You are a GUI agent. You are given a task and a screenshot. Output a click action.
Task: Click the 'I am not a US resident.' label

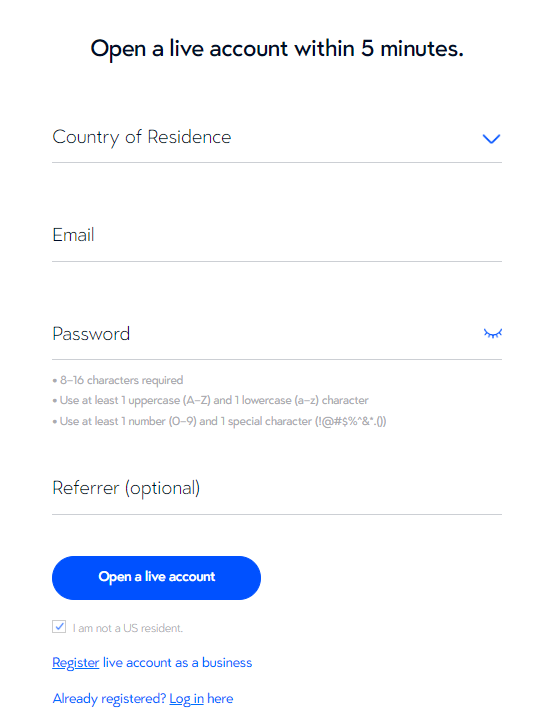pos(127,628)
